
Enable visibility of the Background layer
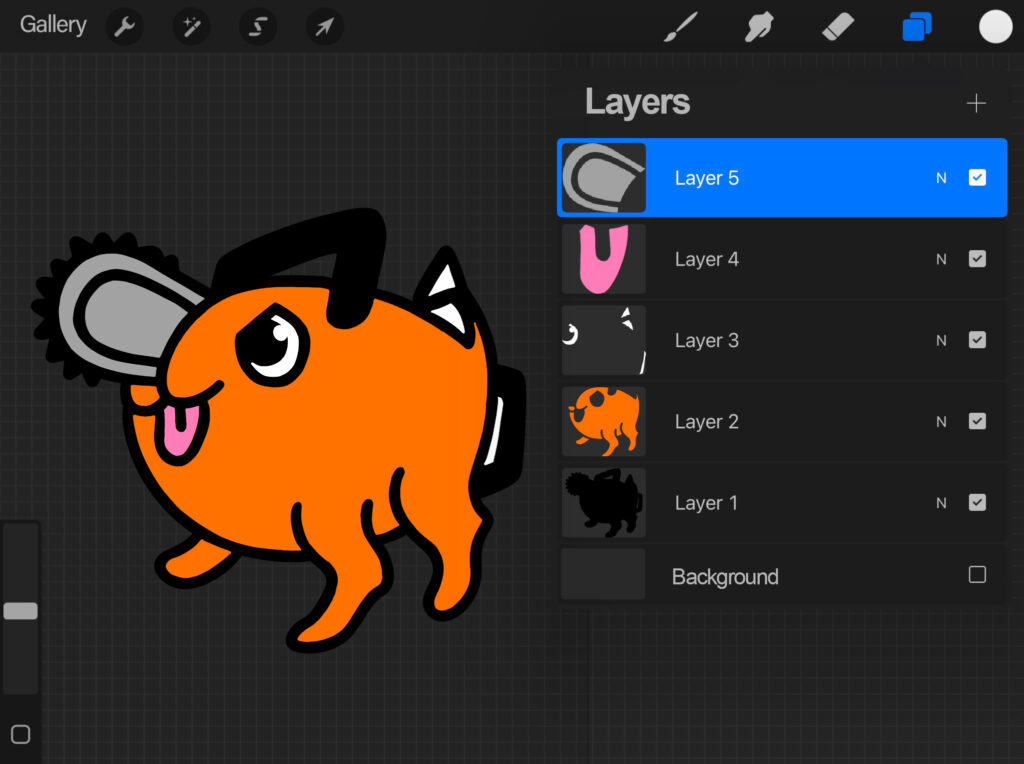point(977,576)
